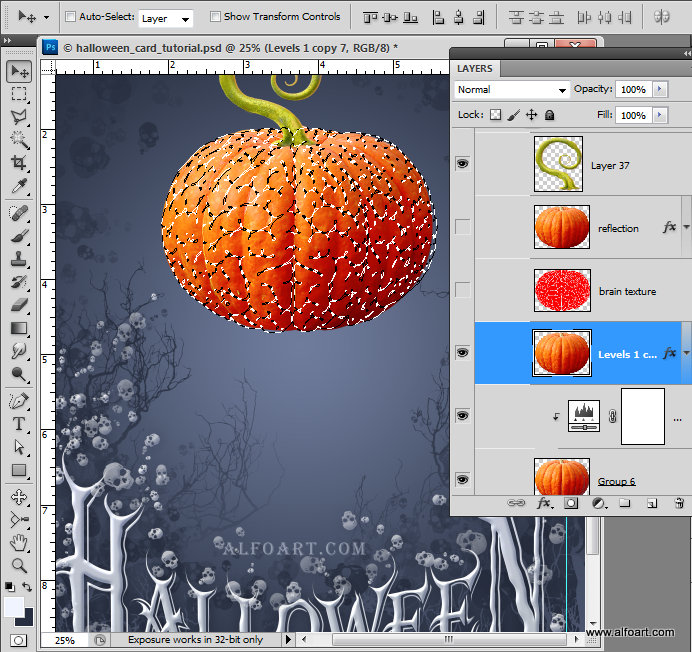Select the Rectangular Marquee tool
The width and height of the screenshot is (692, 652).
pyautogui.click(x=19, y=93)
